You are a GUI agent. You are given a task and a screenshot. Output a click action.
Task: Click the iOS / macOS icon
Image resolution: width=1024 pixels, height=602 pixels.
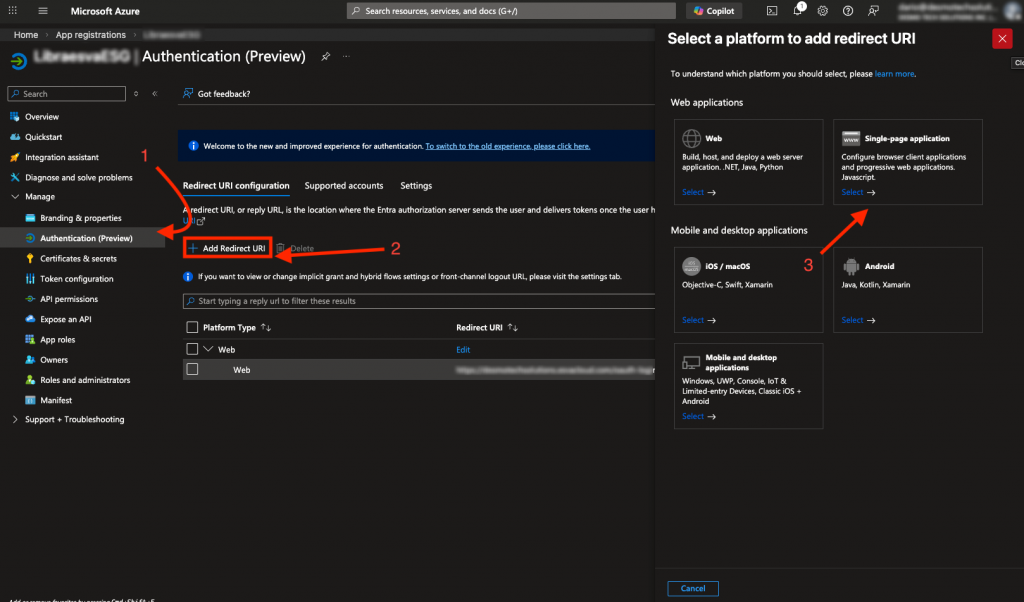click(x=692, y=266)
